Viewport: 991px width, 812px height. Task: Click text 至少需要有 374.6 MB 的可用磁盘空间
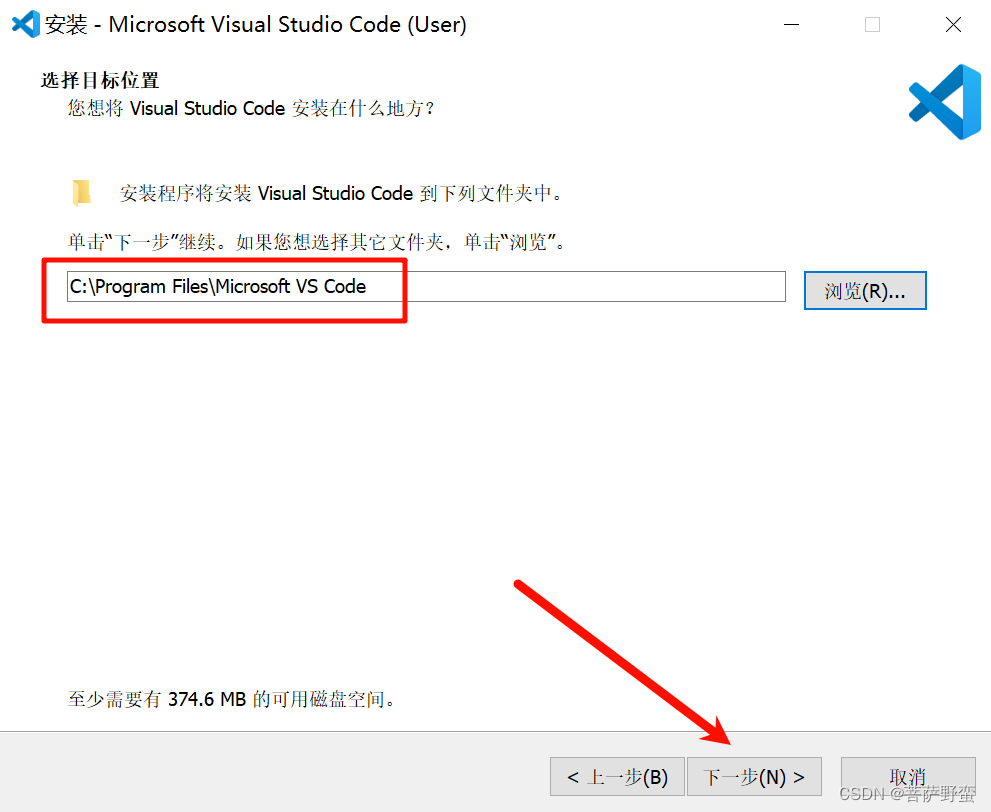coord(231,699)
